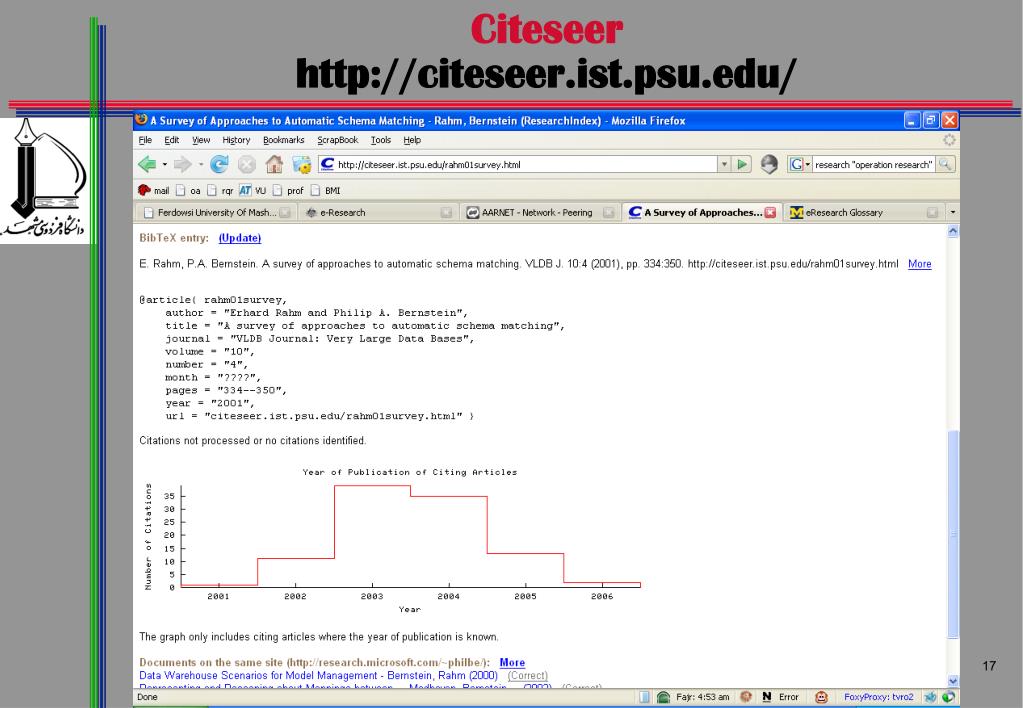Screen dimensions: 1023x708
Task: Click the (Correct) link after Bernstein, Rahm
Action: pyautogui.click(x=528, y=675)
